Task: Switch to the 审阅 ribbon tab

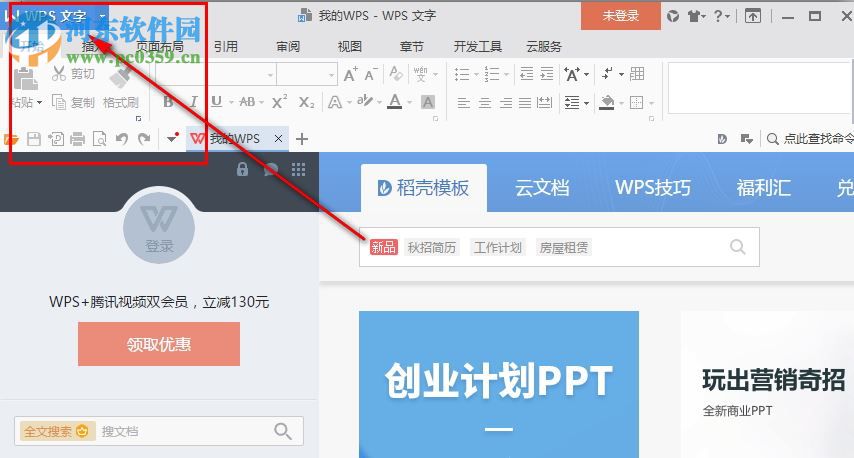Action: point(288,47)
